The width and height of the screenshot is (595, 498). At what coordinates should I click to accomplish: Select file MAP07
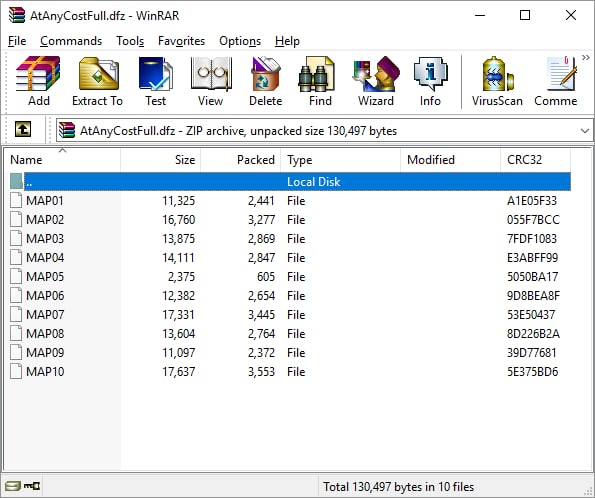[x=45, y=314]
